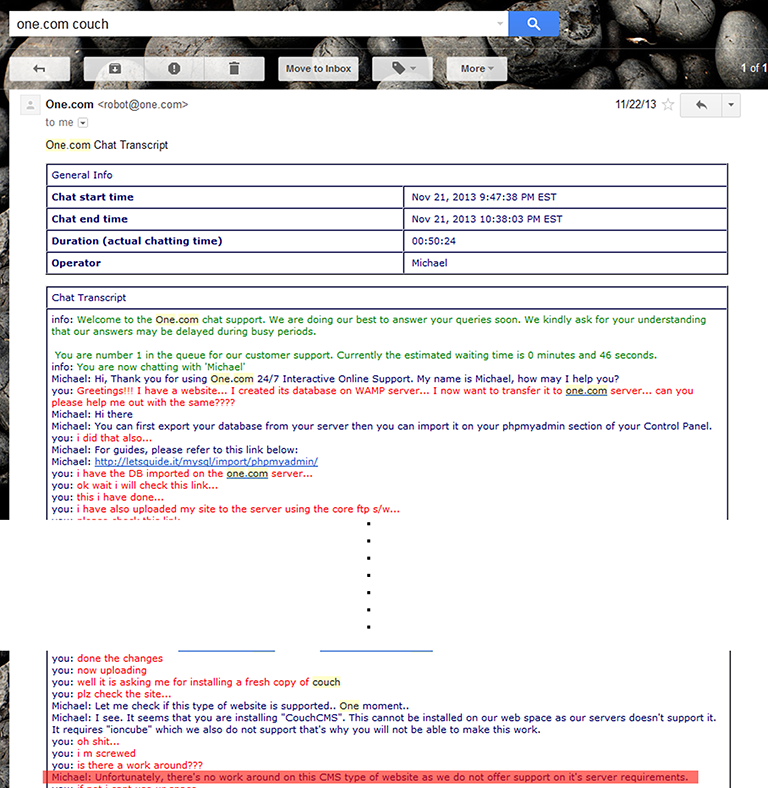Open the letsguide.it phpmyadmin import link
768x788 pixels.
[x=206, y=461]
